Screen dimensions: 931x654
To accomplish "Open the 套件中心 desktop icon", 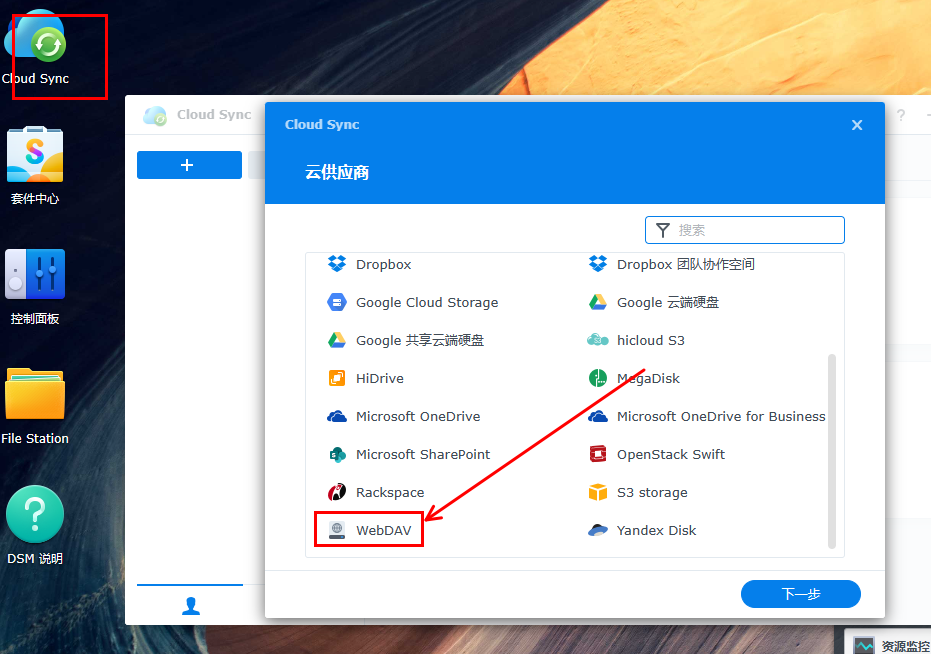I will tap(35, 154).
